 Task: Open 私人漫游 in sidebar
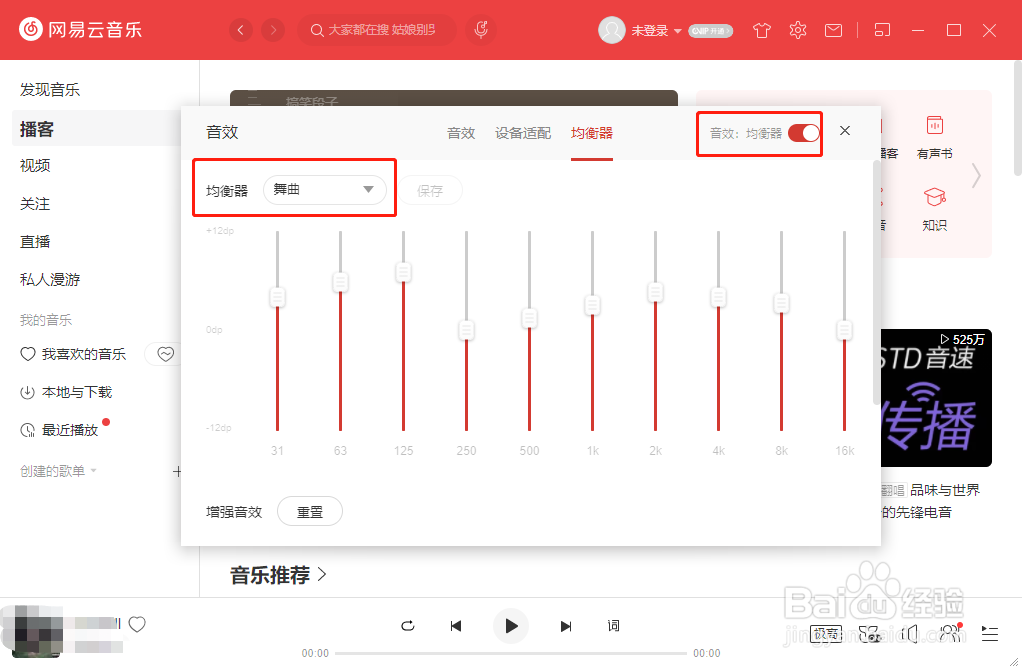point(50,280)
